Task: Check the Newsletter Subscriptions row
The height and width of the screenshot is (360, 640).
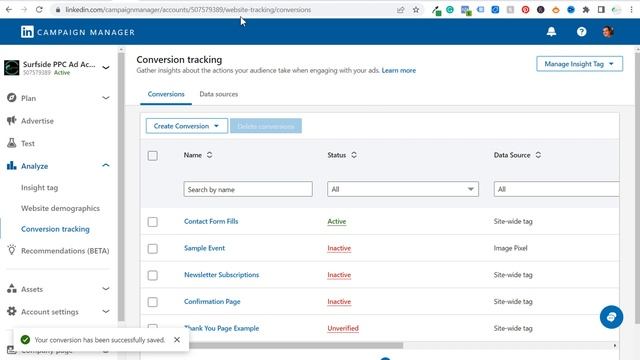Action: click(153, 276)
